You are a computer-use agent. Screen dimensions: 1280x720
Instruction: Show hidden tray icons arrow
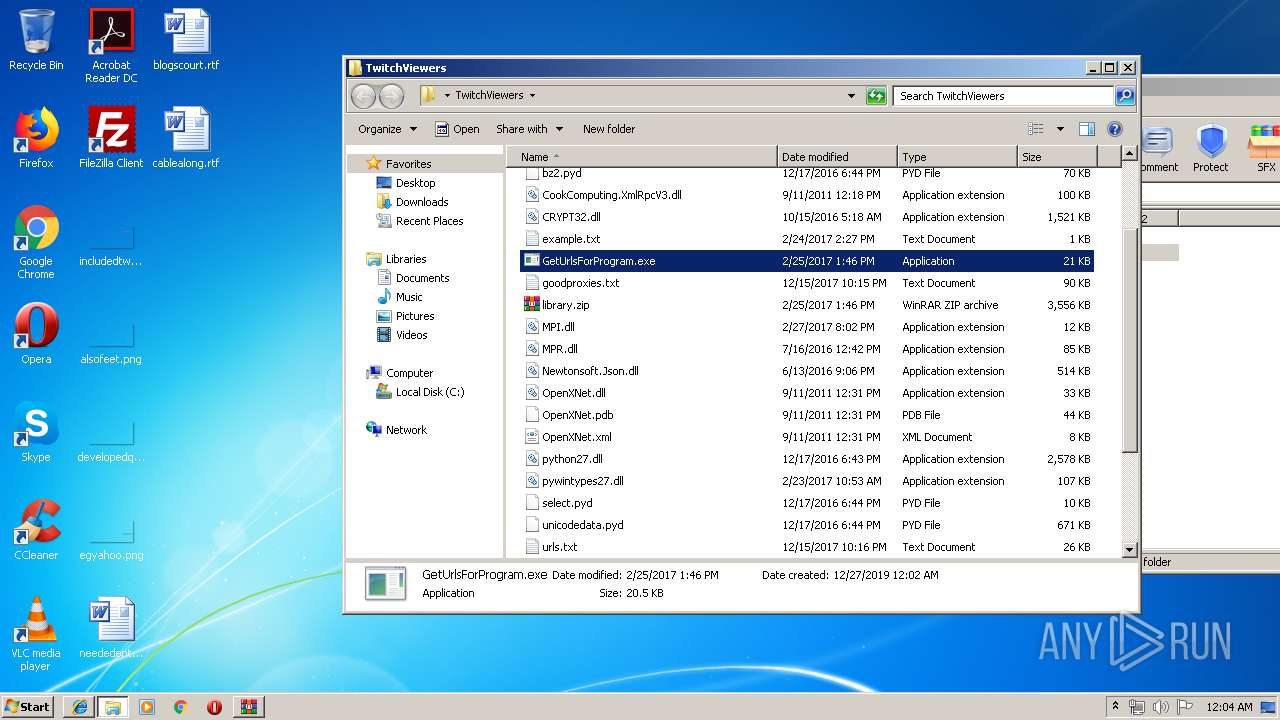(x=1115, y=707)
